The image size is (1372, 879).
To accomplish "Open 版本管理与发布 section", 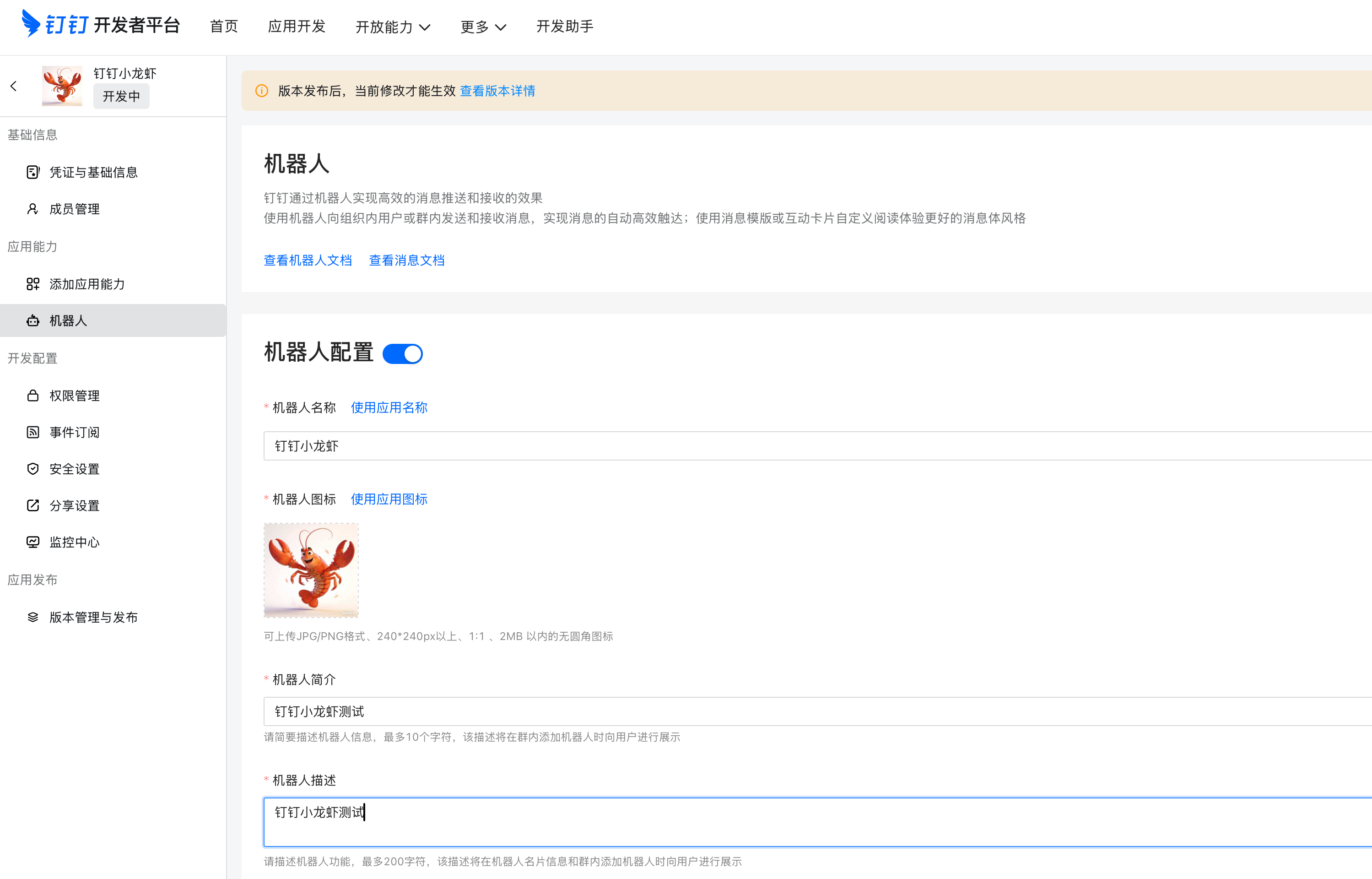I will pos(93,616).
